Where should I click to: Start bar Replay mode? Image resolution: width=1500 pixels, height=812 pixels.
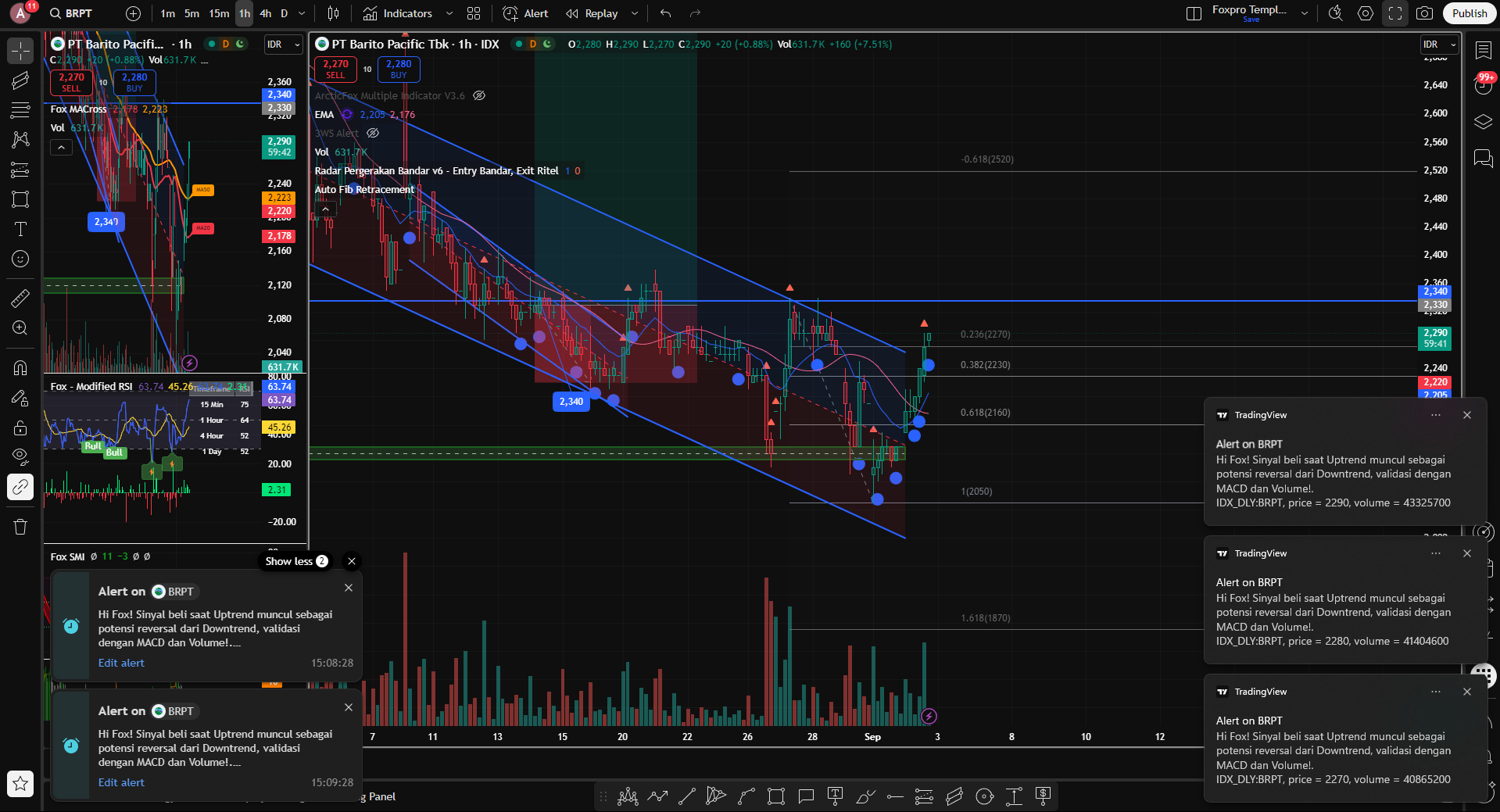592,13
